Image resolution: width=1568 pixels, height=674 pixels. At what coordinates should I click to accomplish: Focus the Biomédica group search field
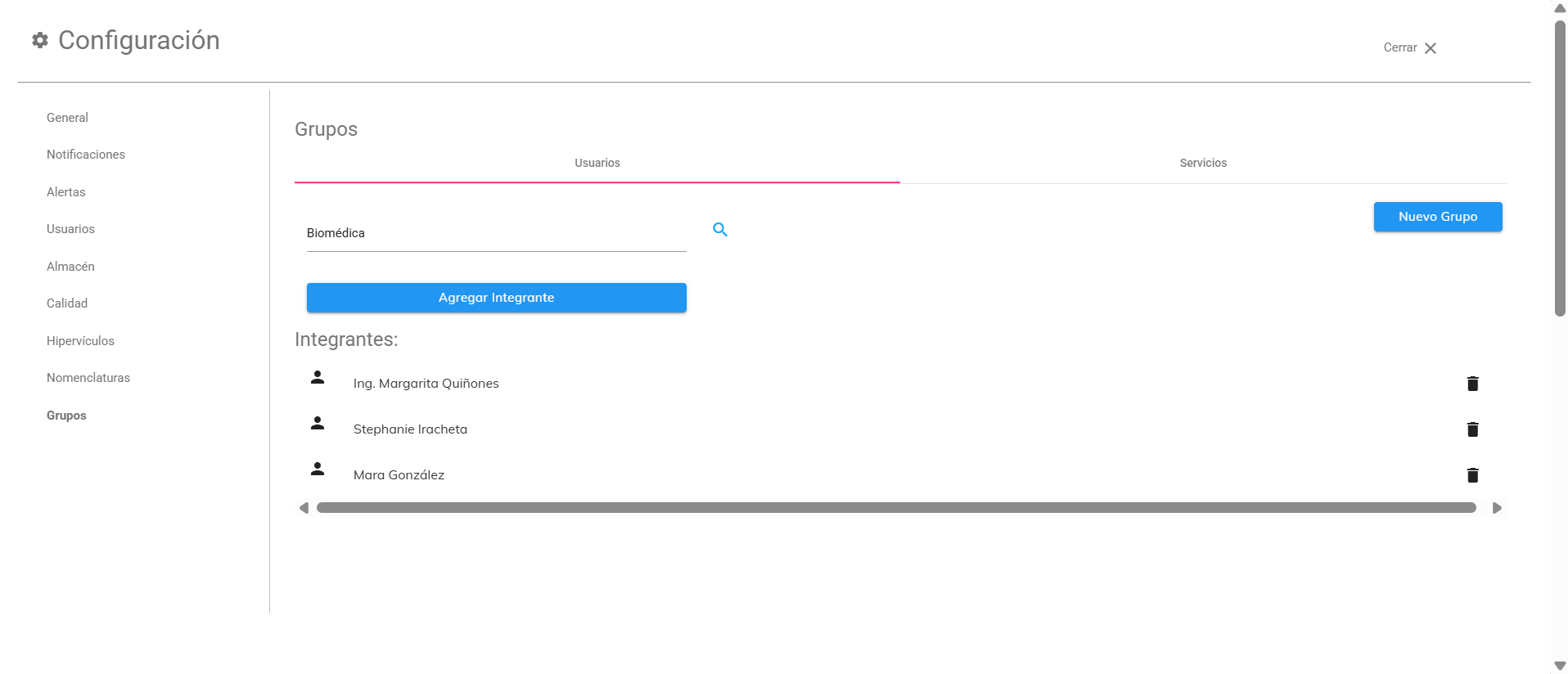495,233
